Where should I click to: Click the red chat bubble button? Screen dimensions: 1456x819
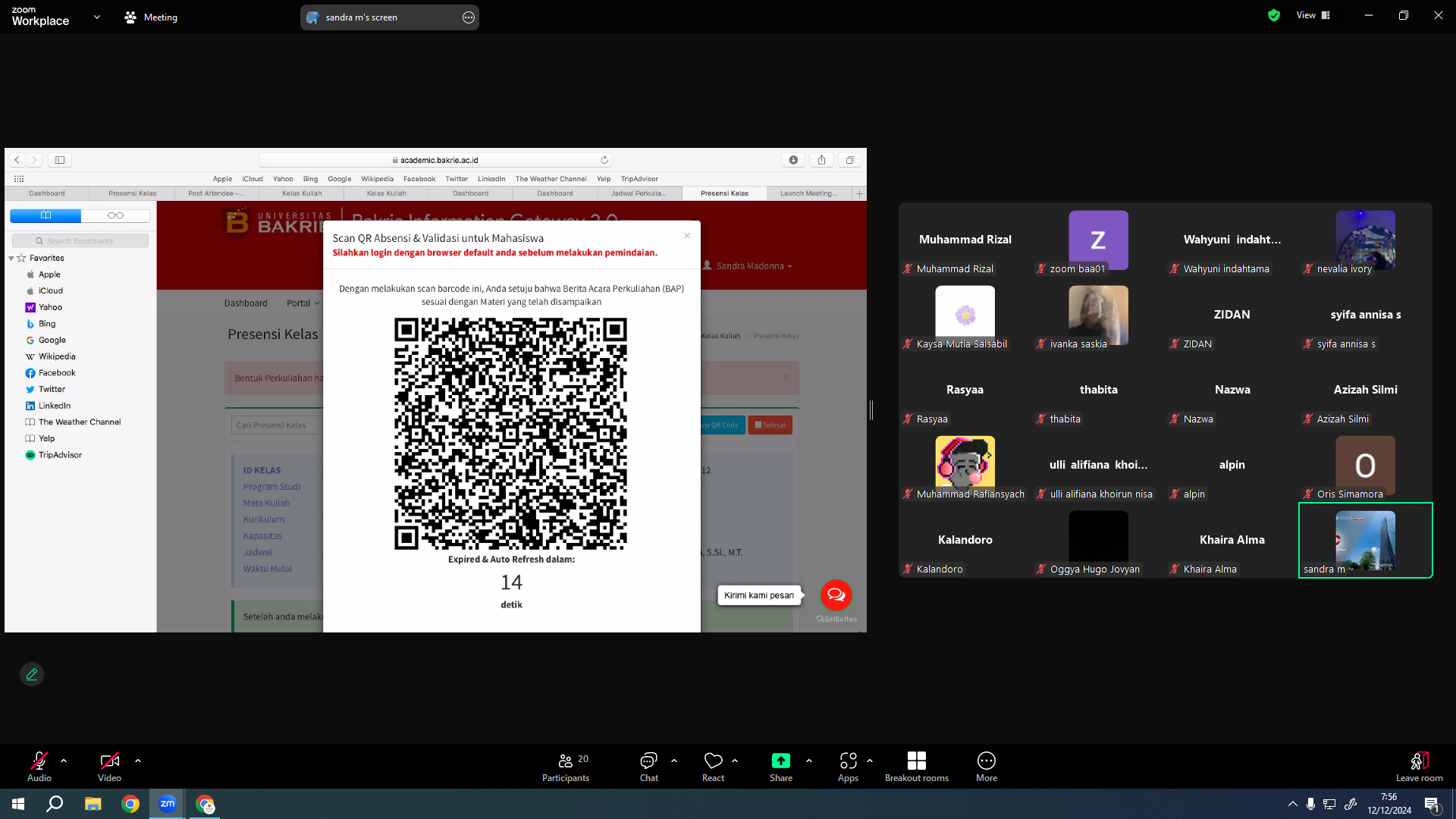pos(836,595)
